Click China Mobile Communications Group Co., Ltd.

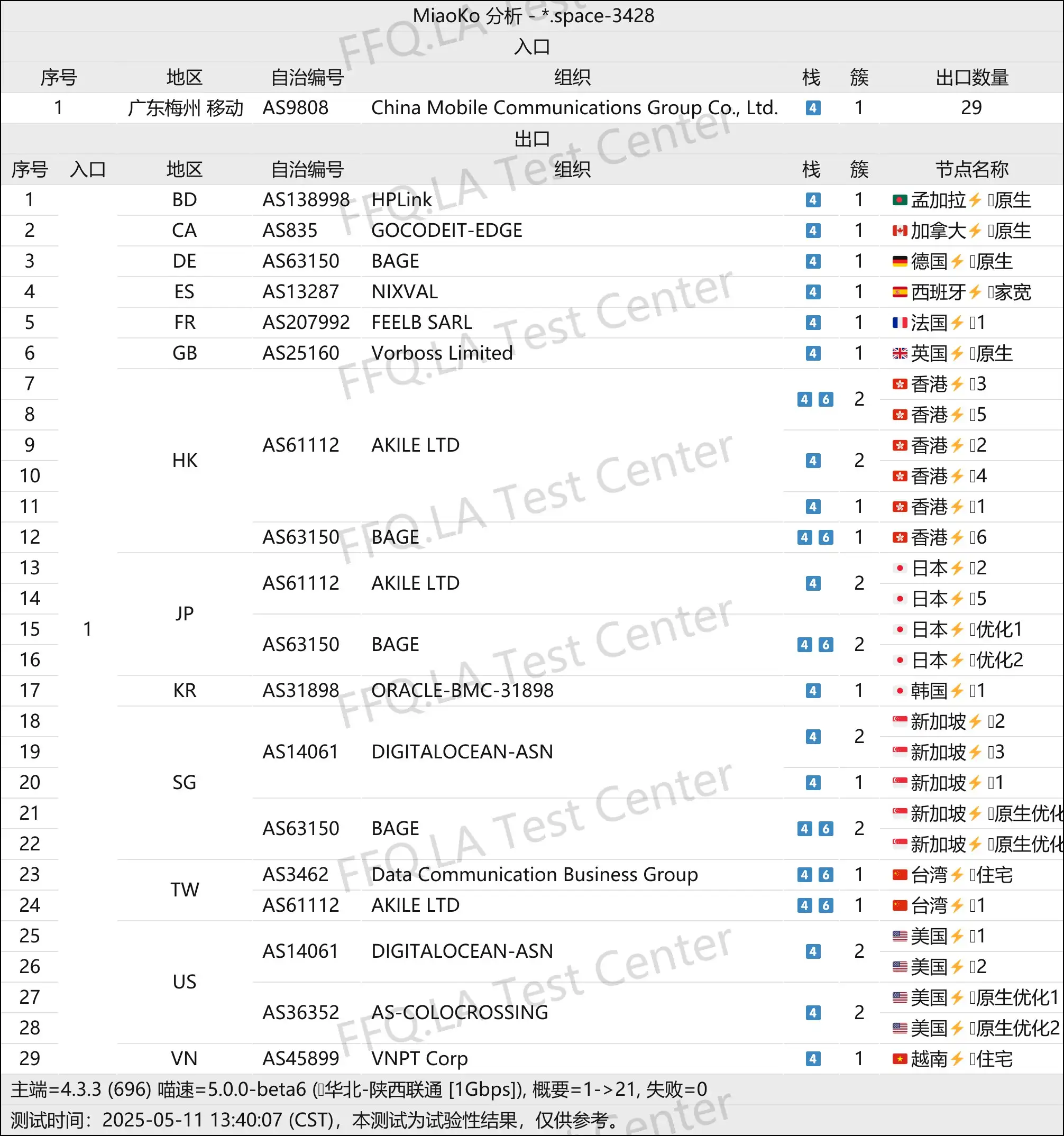[x=575, y=108]
